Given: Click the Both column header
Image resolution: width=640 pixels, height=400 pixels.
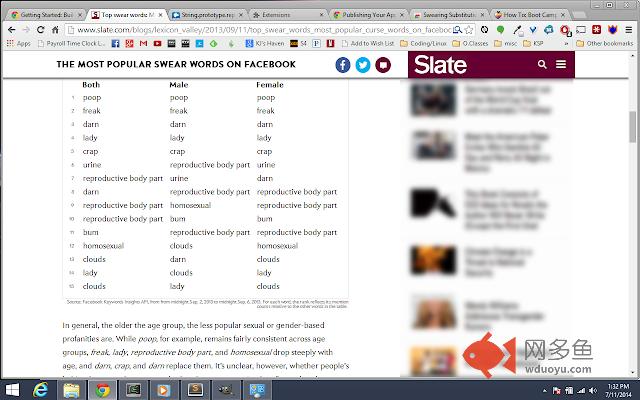Looking at the screenshot, I should tap(91, 84).
